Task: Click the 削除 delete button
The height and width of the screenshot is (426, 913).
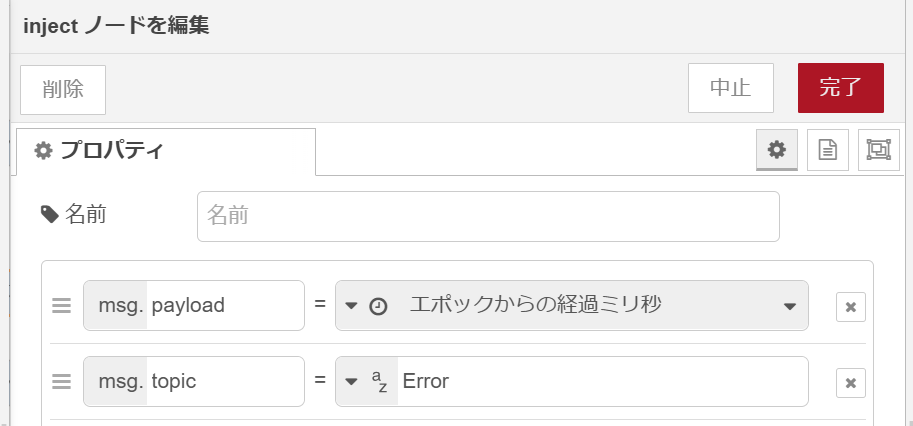Action: (x=63, y=90)
